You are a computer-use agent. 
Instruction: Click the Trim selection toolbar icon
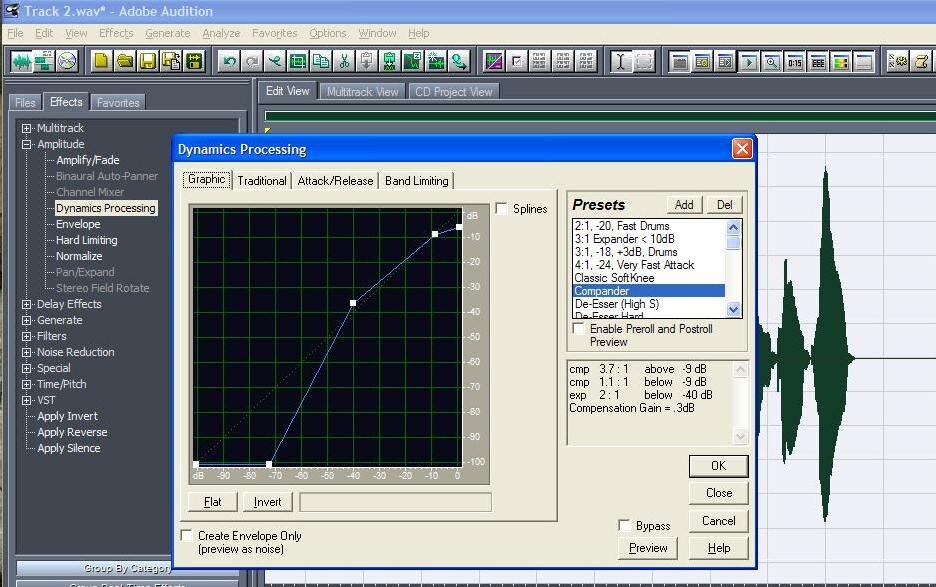(x=297, y=61)
